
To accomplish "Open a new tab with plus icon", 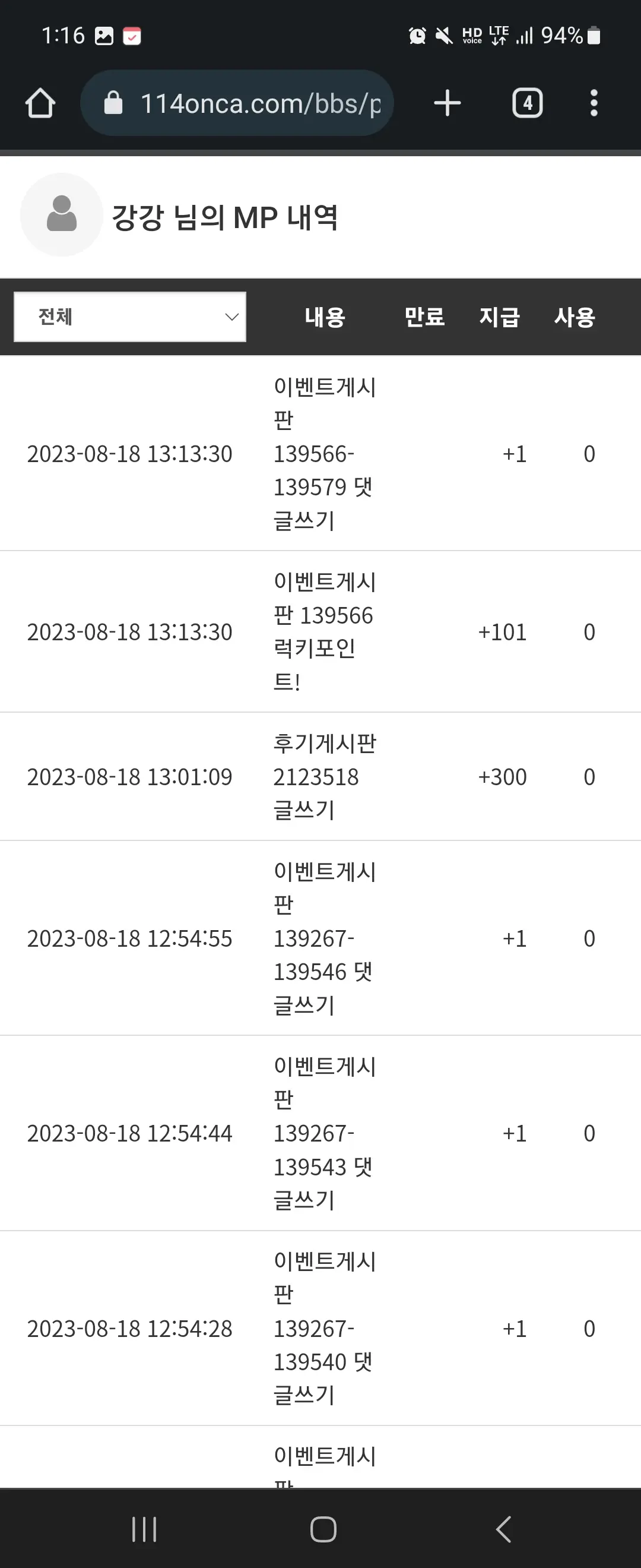I will tap(447, 103).
